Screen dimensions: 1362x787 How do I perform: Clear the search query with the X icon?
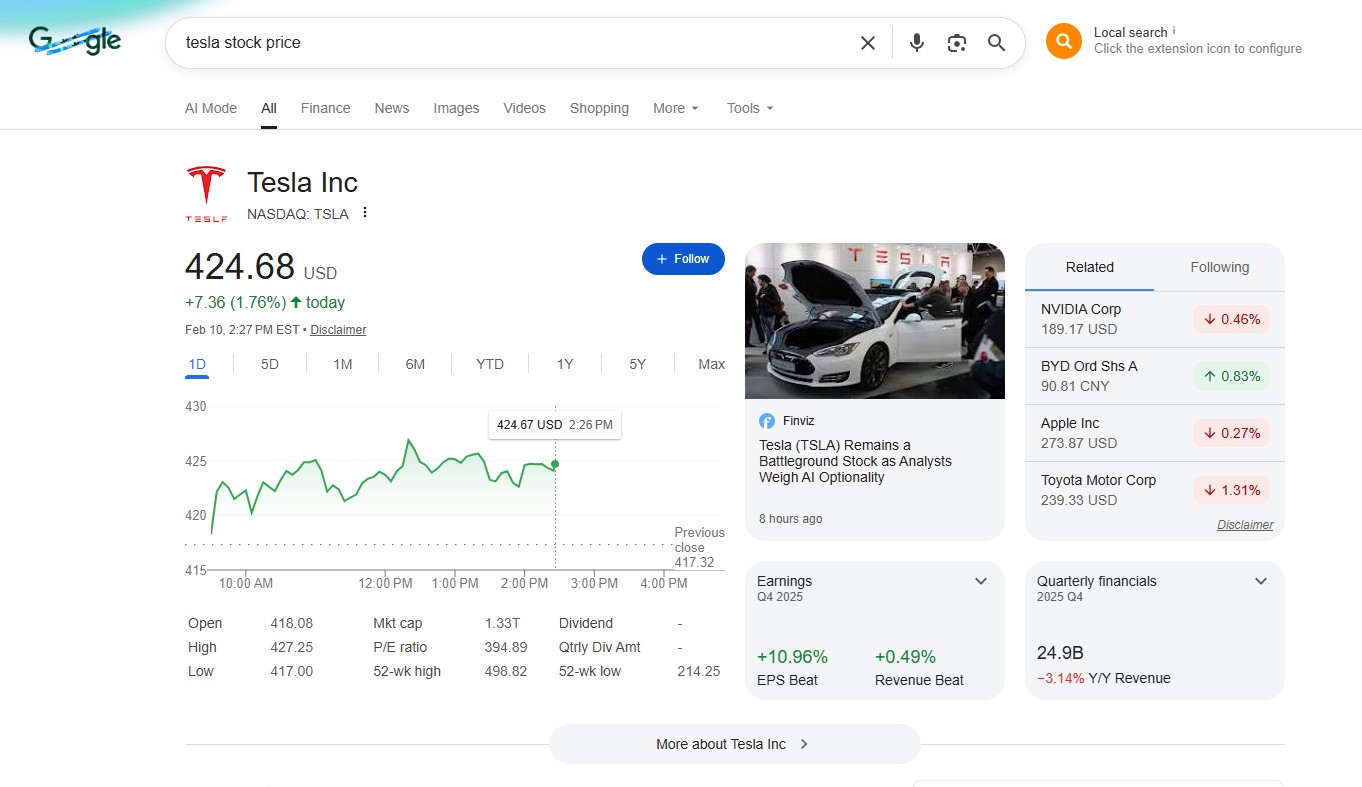pos(867,42)
